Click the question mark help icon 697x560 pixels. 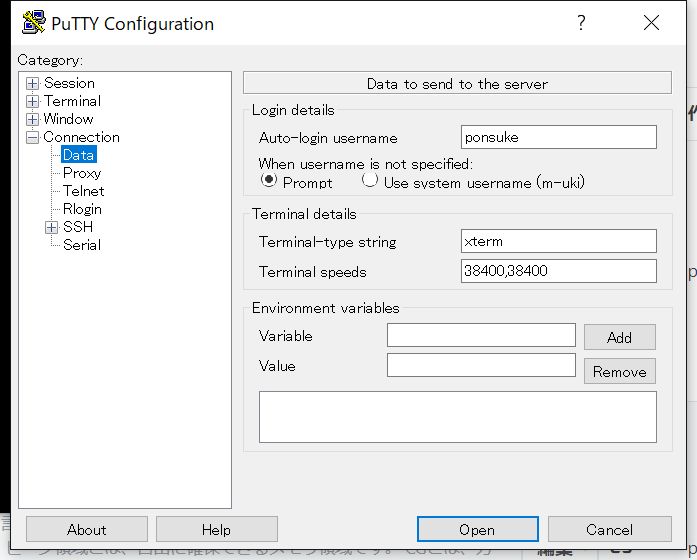point(581,22)
